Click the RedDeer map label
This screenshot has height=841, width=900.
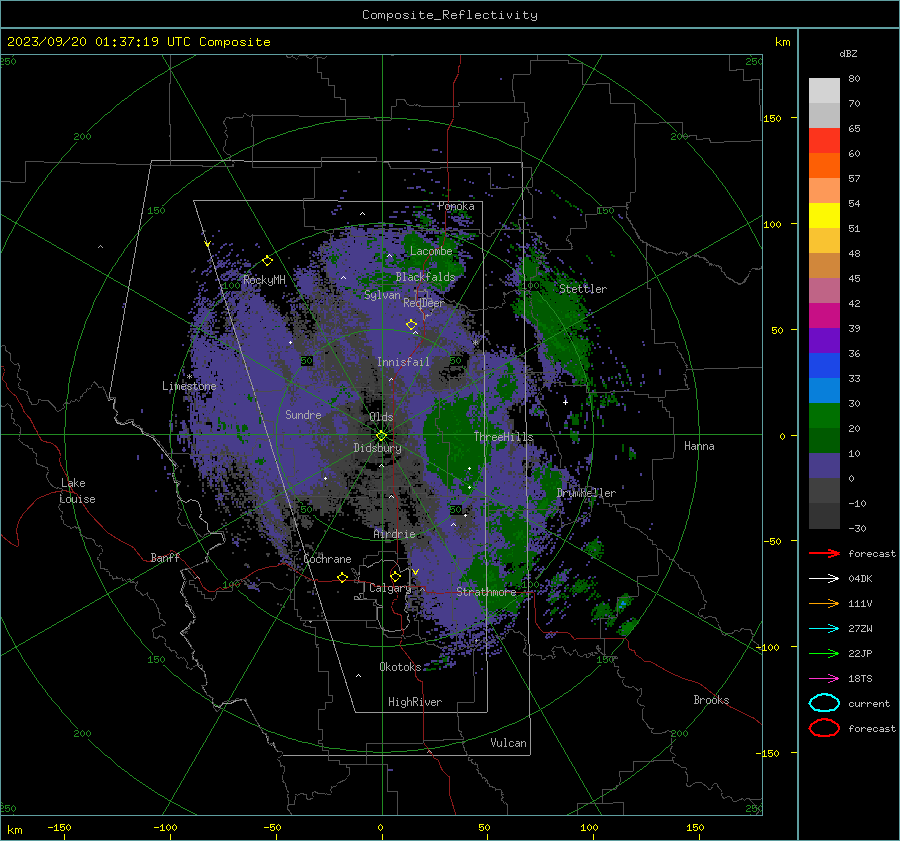[424, 303]
